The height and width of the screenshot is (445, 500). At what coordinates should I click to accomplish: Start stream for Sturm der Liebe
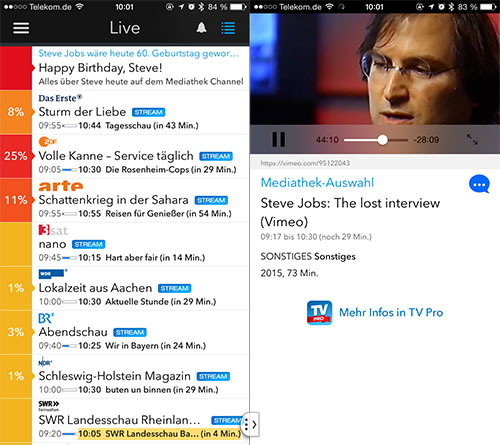149,112
